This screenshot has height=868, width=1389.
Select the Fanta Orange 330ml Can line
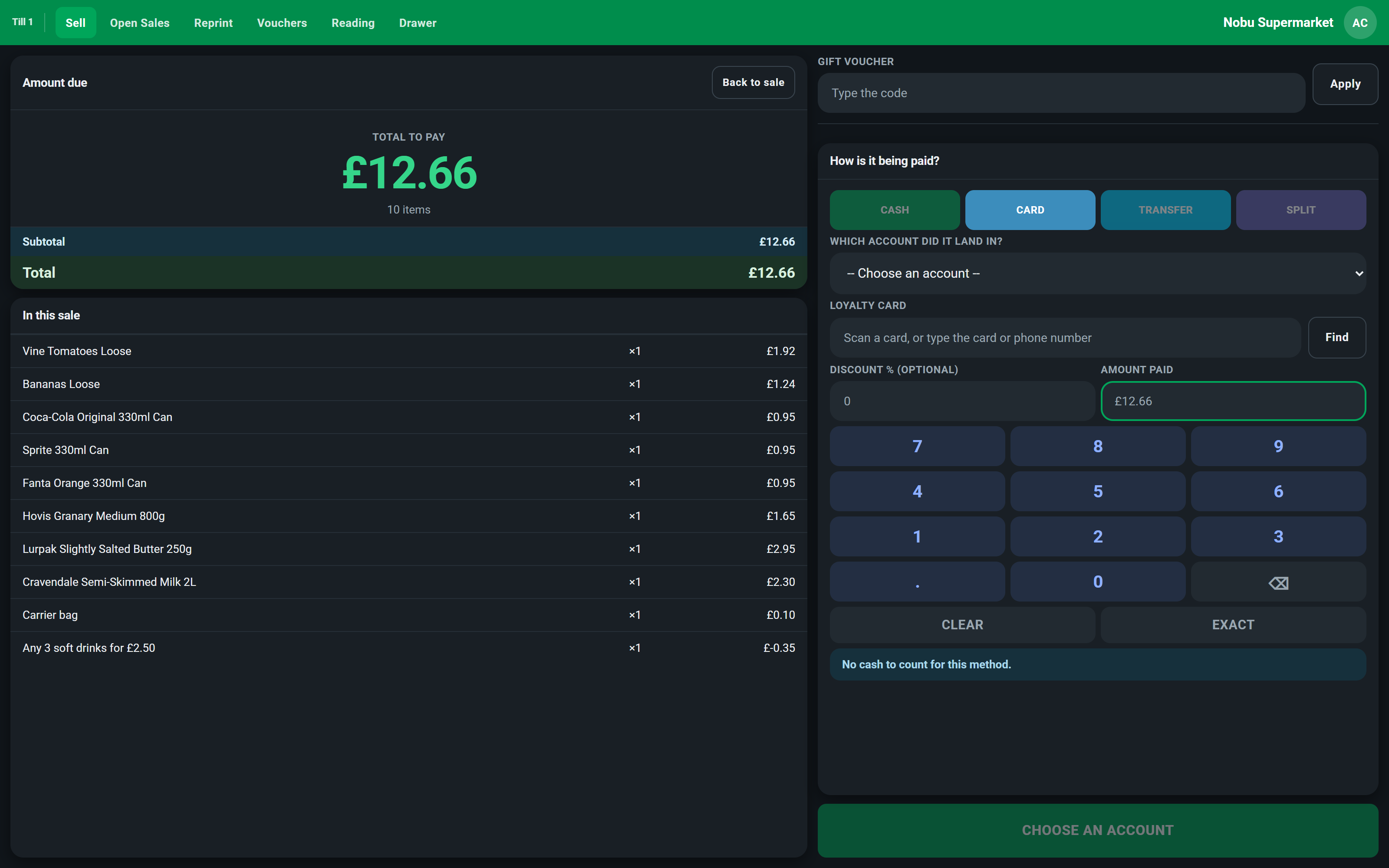[408, 483]
